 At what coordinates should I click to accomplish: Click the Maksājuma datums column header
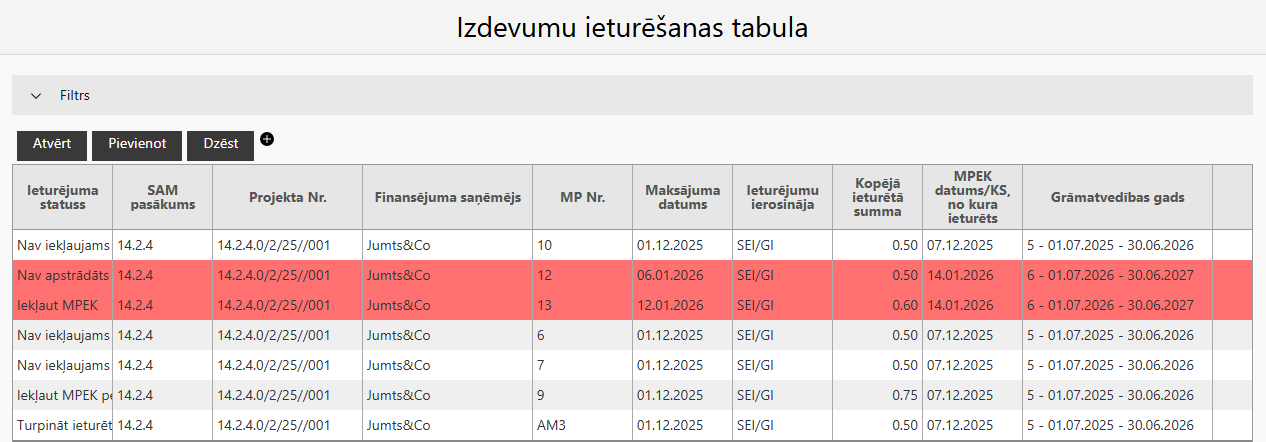click(682, 197)
